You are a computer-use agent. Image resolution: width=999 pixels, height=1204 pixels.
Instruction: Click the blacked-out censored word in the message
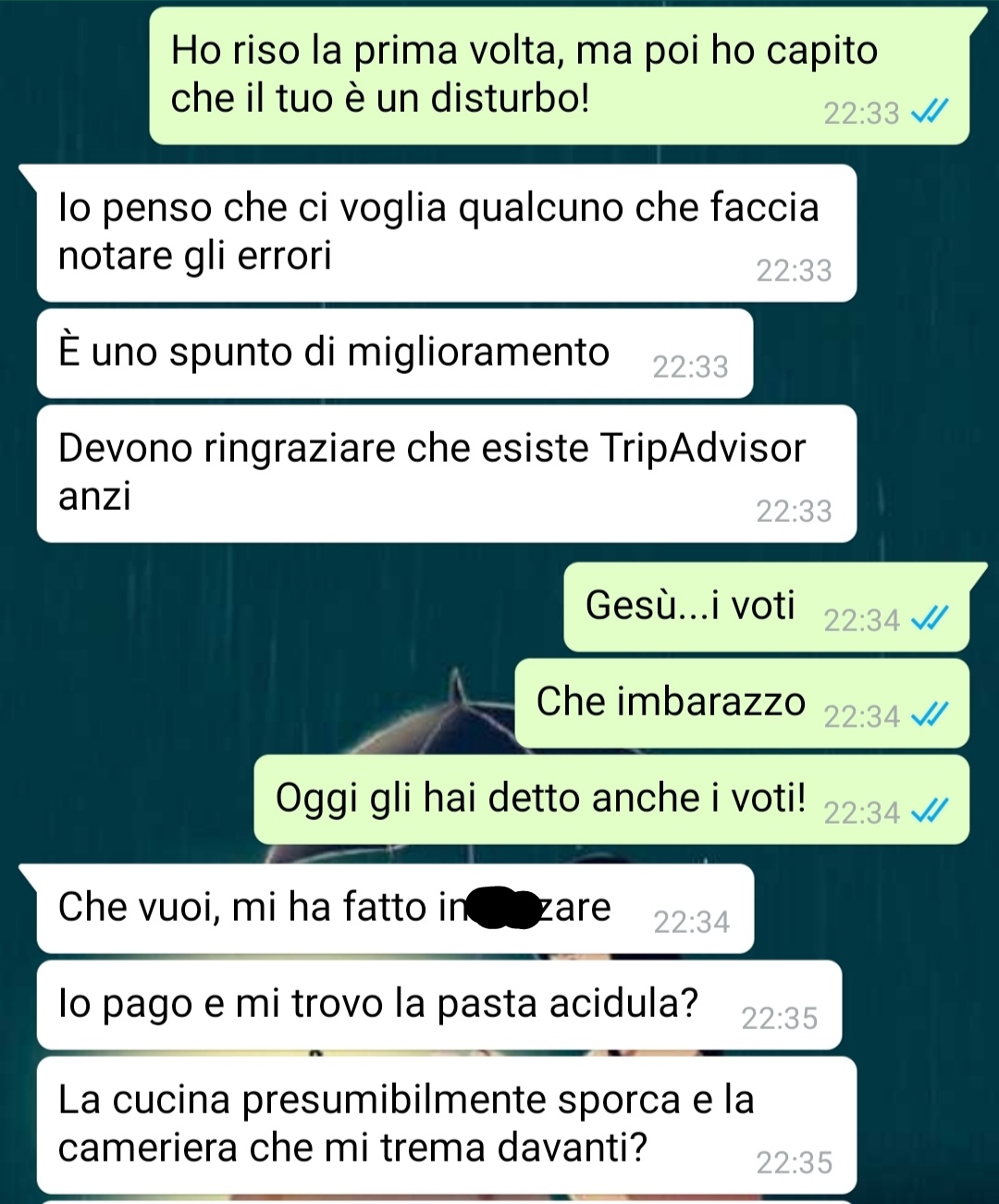502,908
